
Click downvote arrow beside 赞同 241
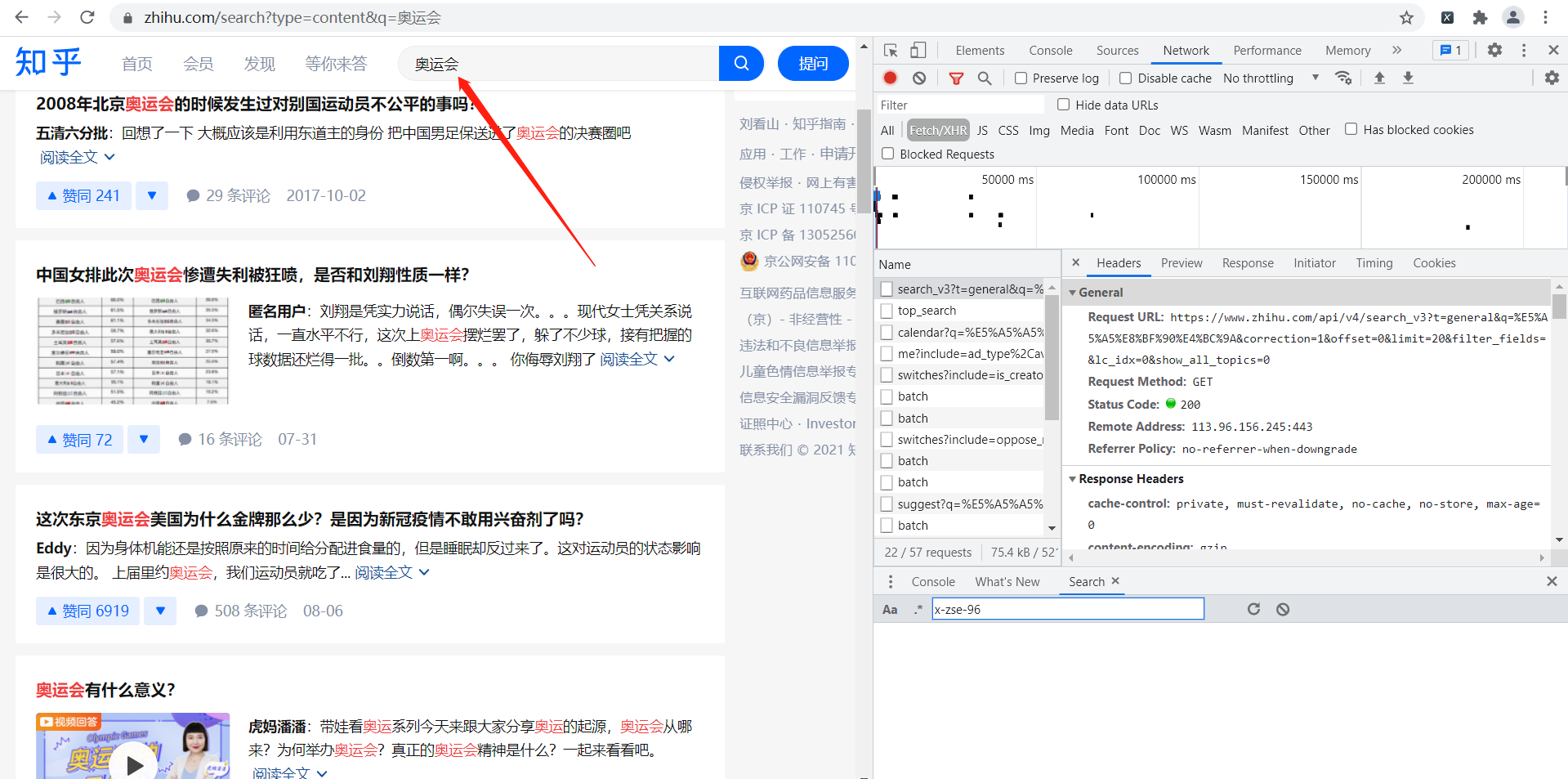[x=152, y=195]
